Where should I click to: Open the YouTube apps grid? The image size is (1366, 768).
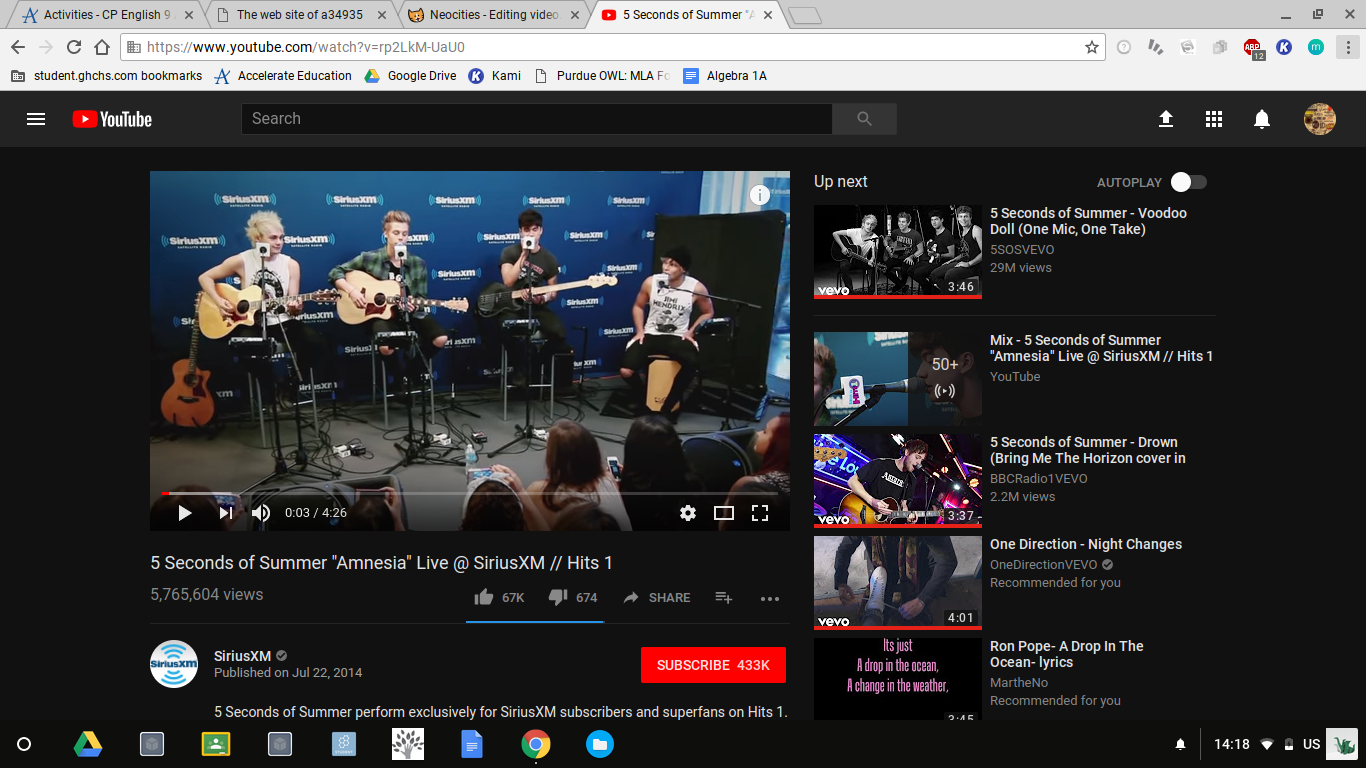[x=1214, y=119]
